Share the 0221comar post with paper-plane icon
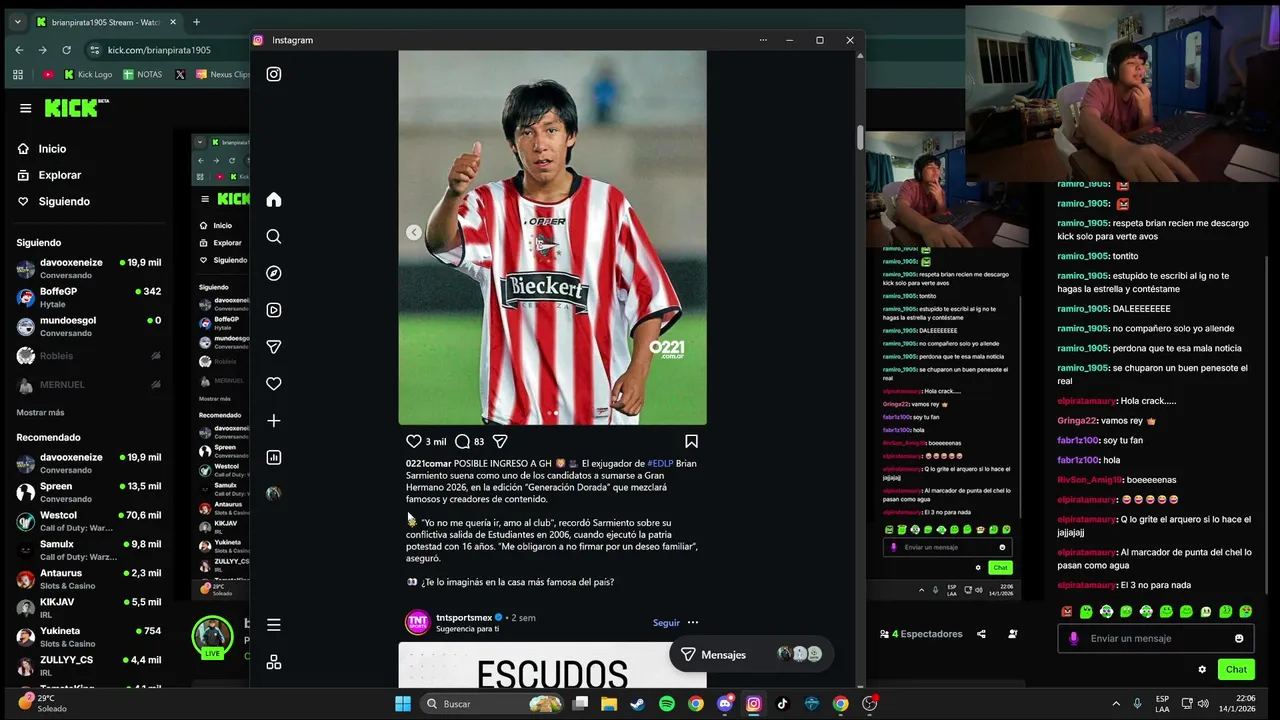Viewport: 1280px width, 720px height. 500,441
